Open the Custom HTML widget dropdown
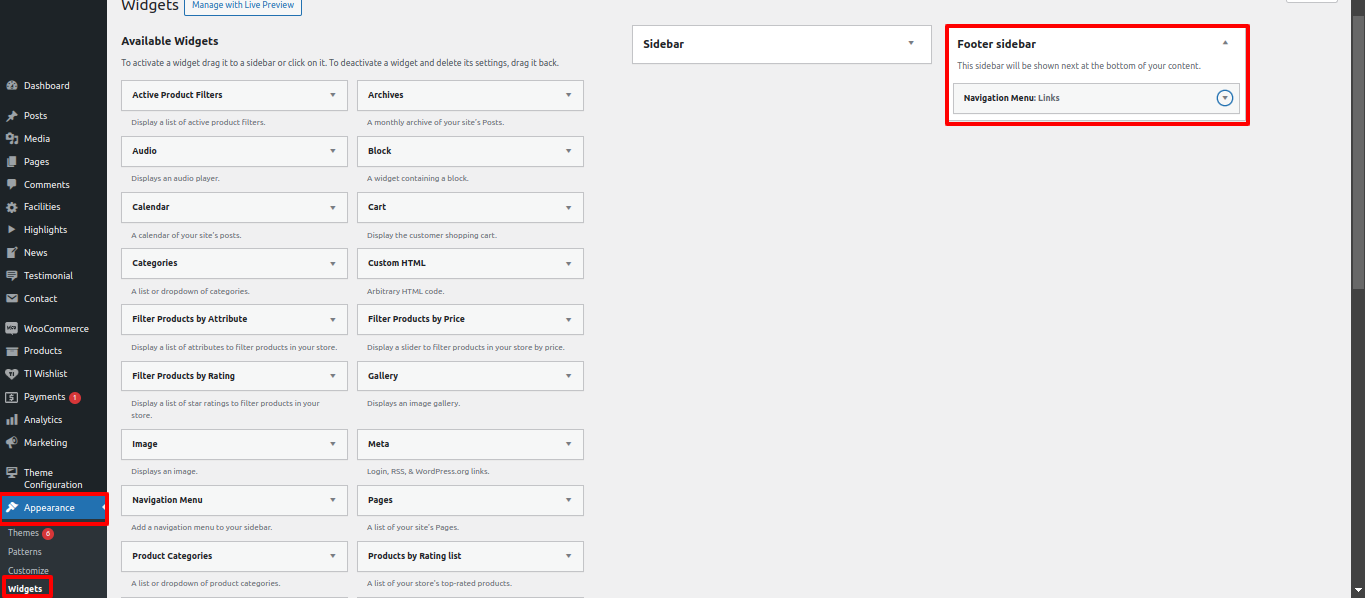 [568, 263]
